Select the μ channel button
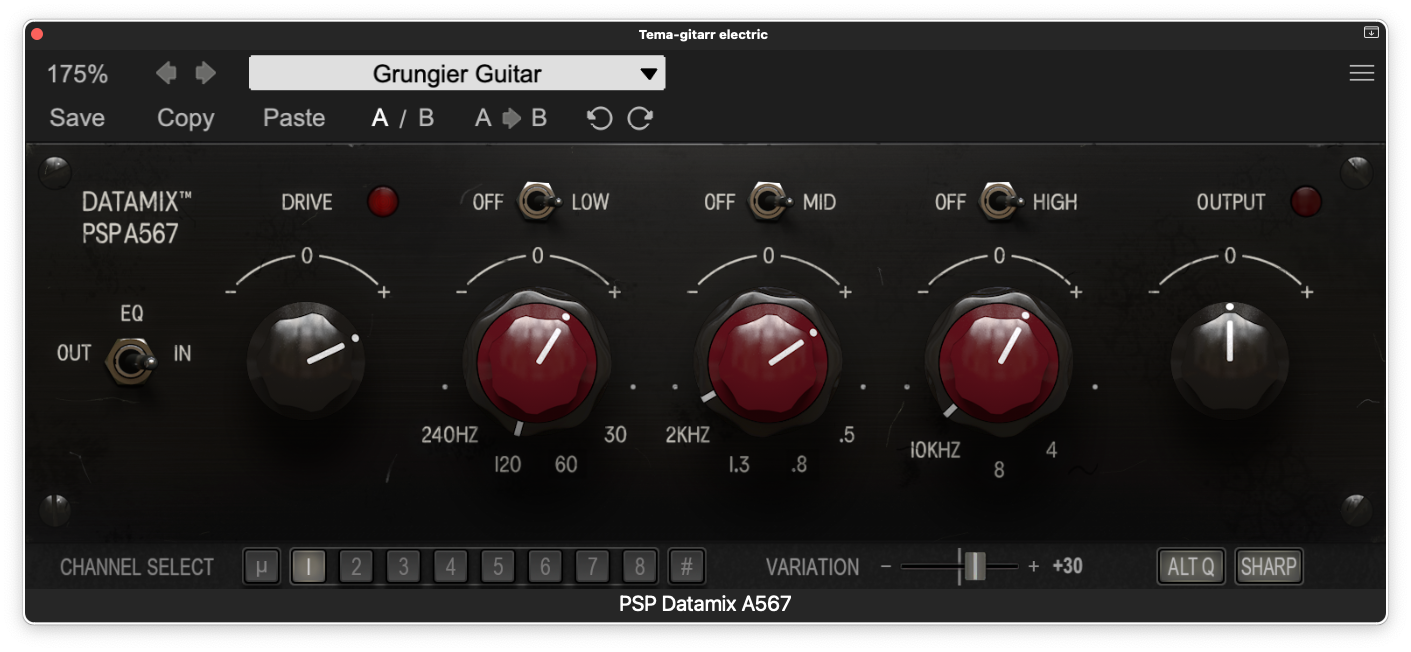The height and width of the screenshot is (652, 1411). [x=262, y=567]
